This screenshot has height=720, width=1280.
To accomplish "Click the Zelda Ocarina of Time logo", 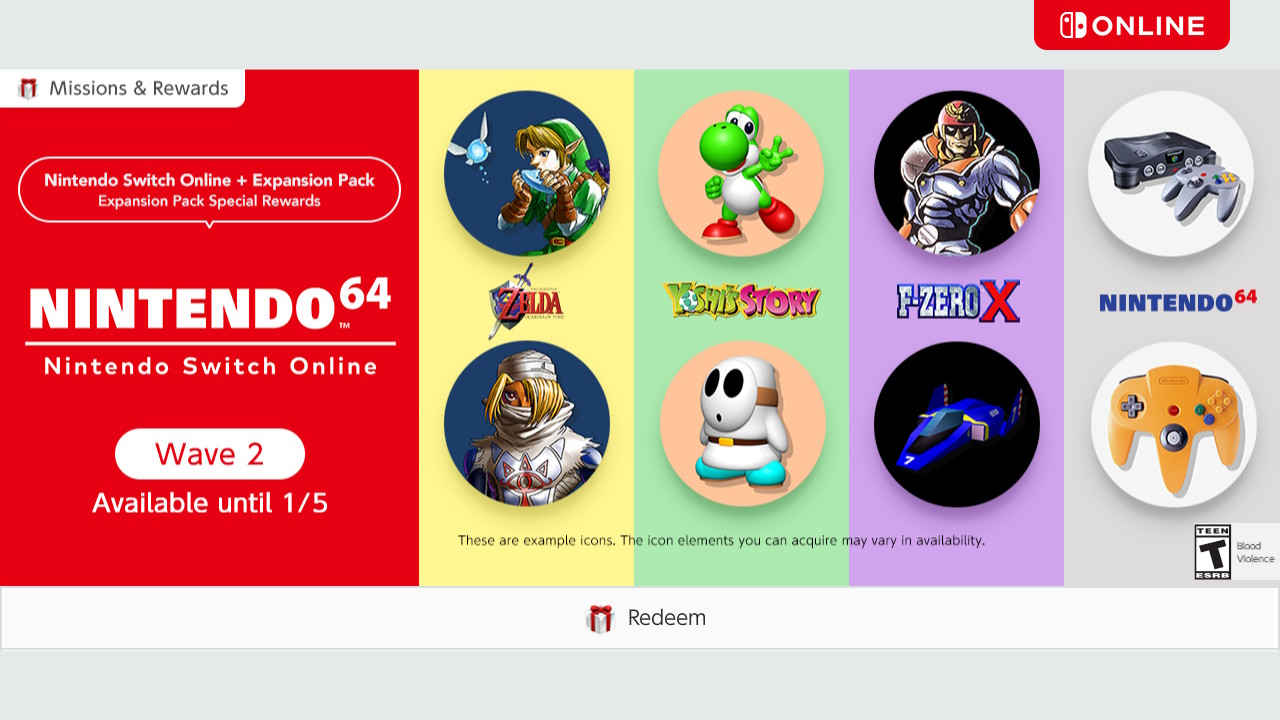I will coord(526,300).
